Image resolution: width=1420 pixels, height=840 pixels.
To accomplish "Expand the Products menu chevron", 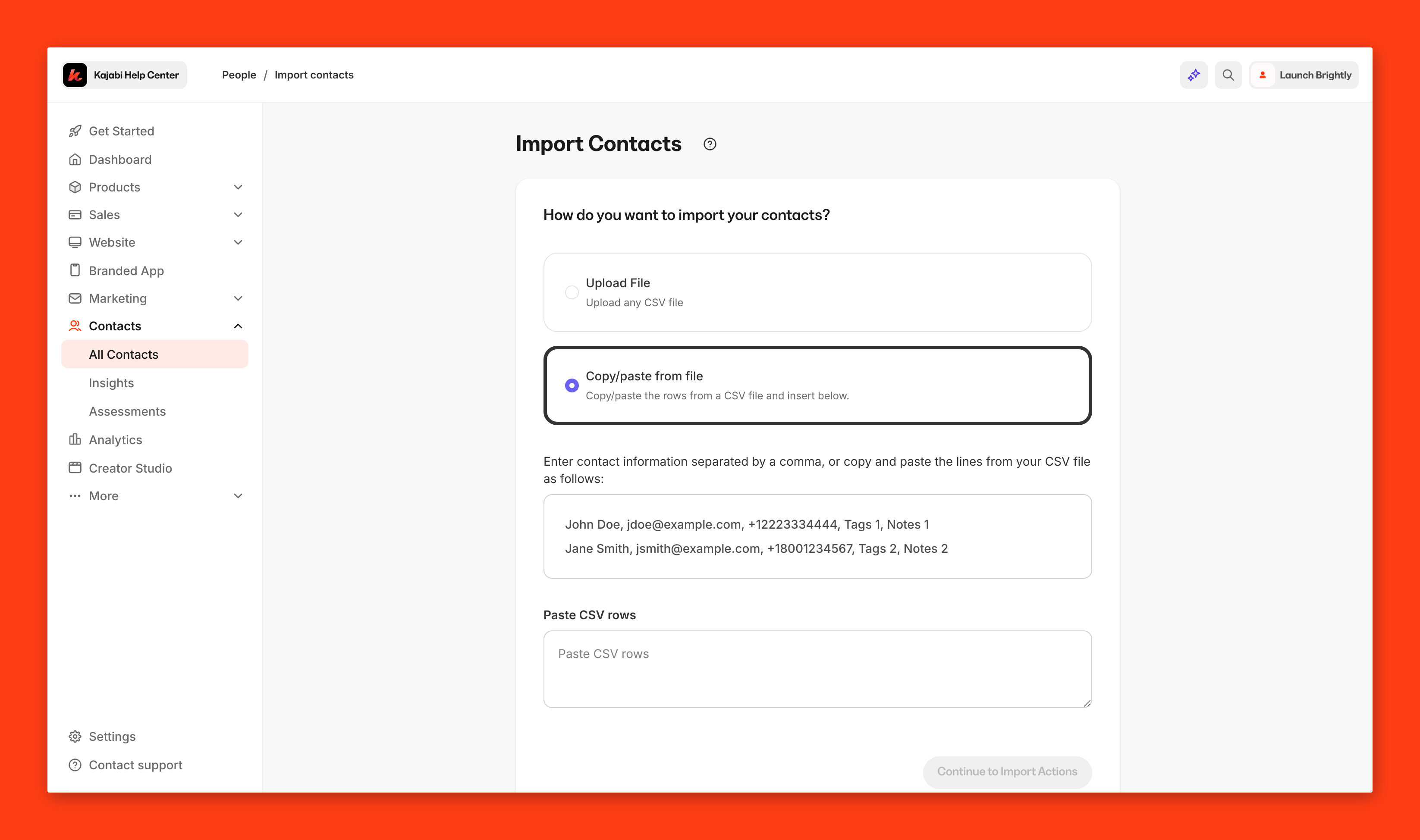I will point(238,187).
